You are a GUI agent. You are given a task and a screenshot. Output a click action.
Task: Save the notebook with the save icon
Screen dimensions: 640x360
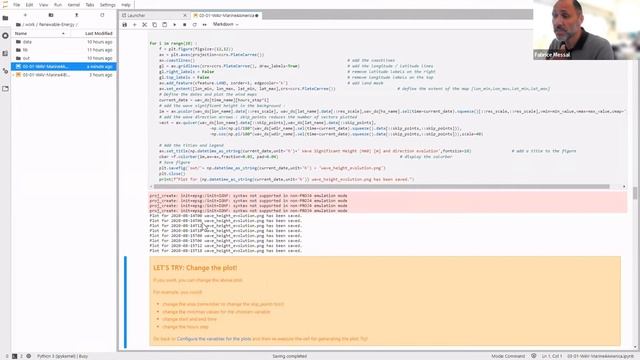tap(124, 24)
